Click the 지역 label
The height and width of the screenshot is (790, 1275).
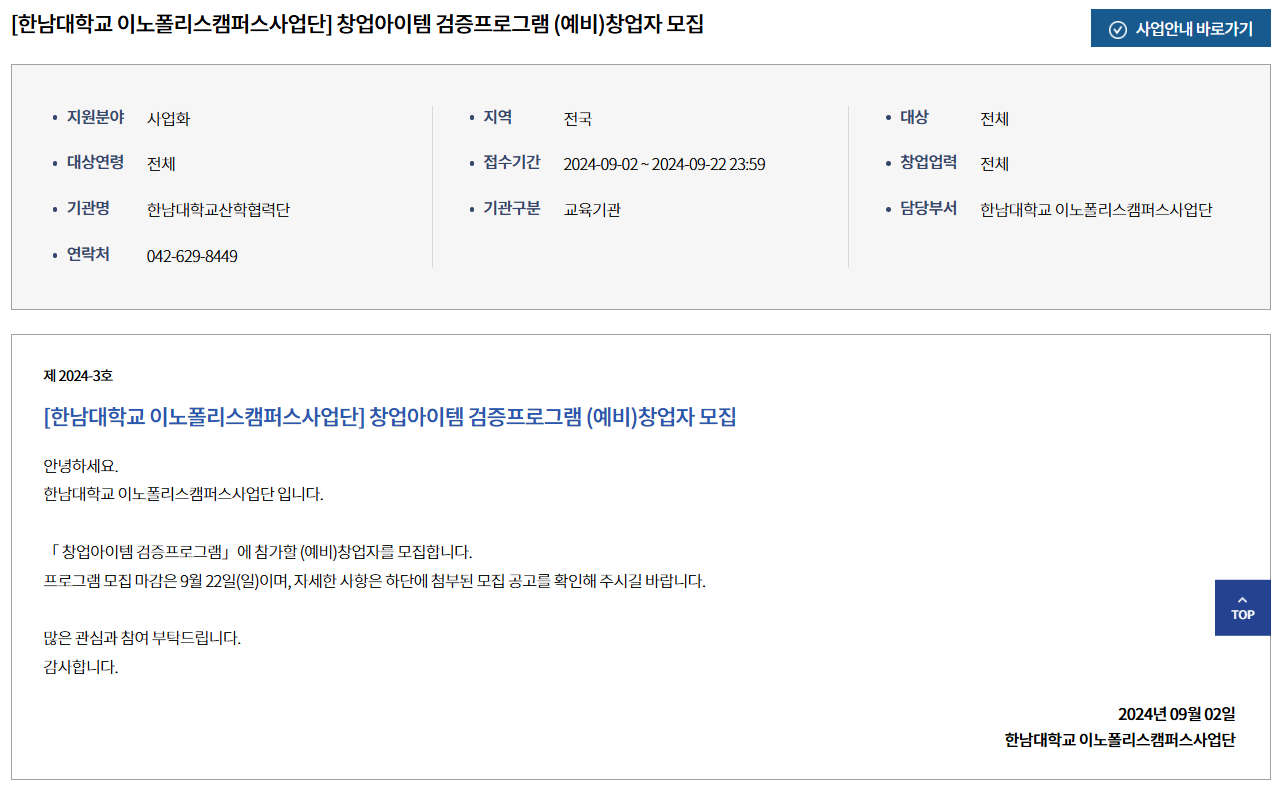498,117
